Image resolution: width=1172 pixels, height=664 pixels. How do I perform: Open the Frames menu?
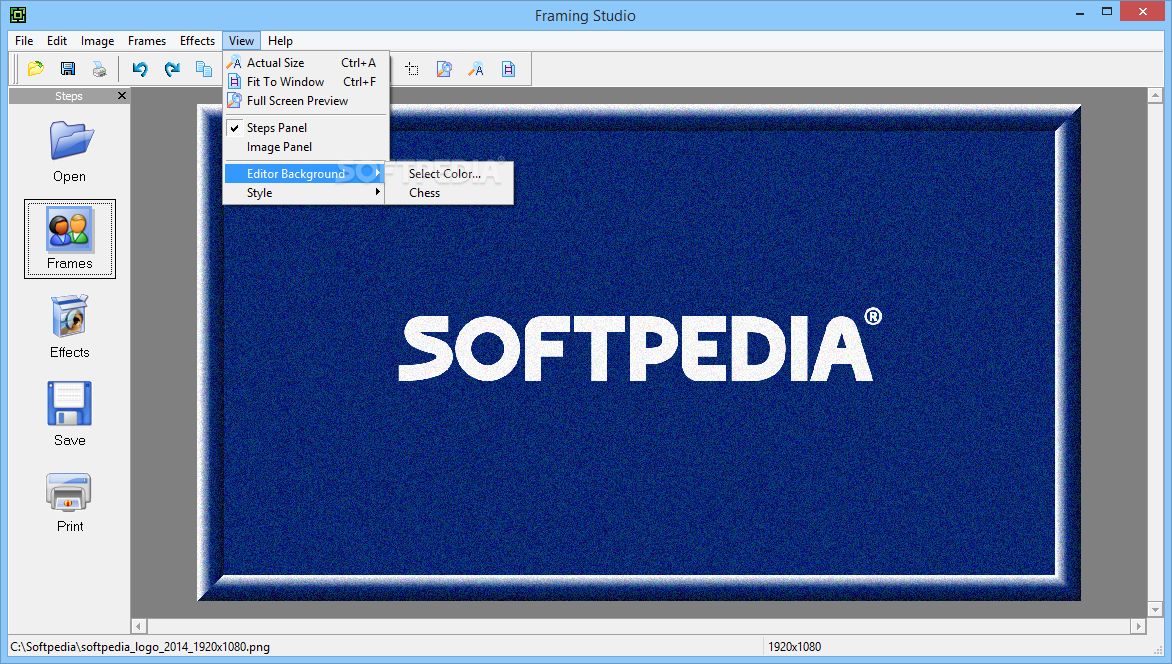tap(146, 41)
